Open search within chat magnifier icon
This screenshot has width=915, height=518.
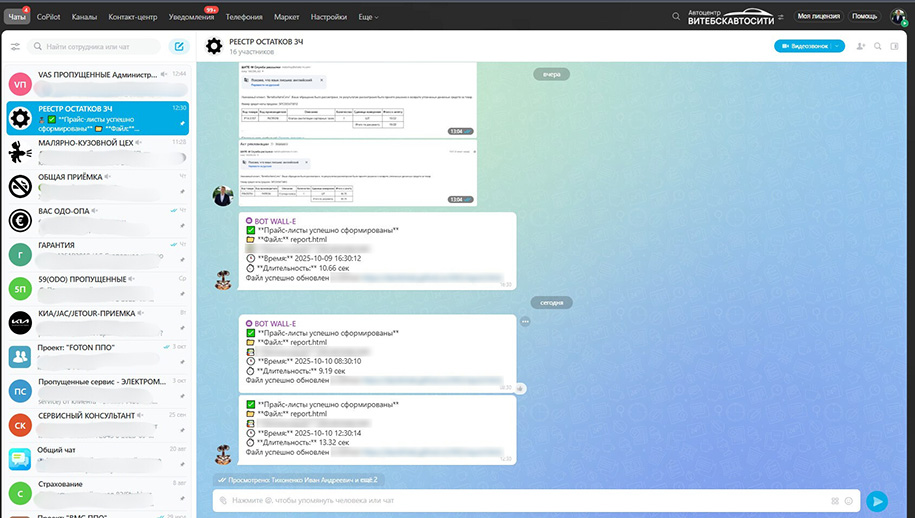tap(877, 46)
